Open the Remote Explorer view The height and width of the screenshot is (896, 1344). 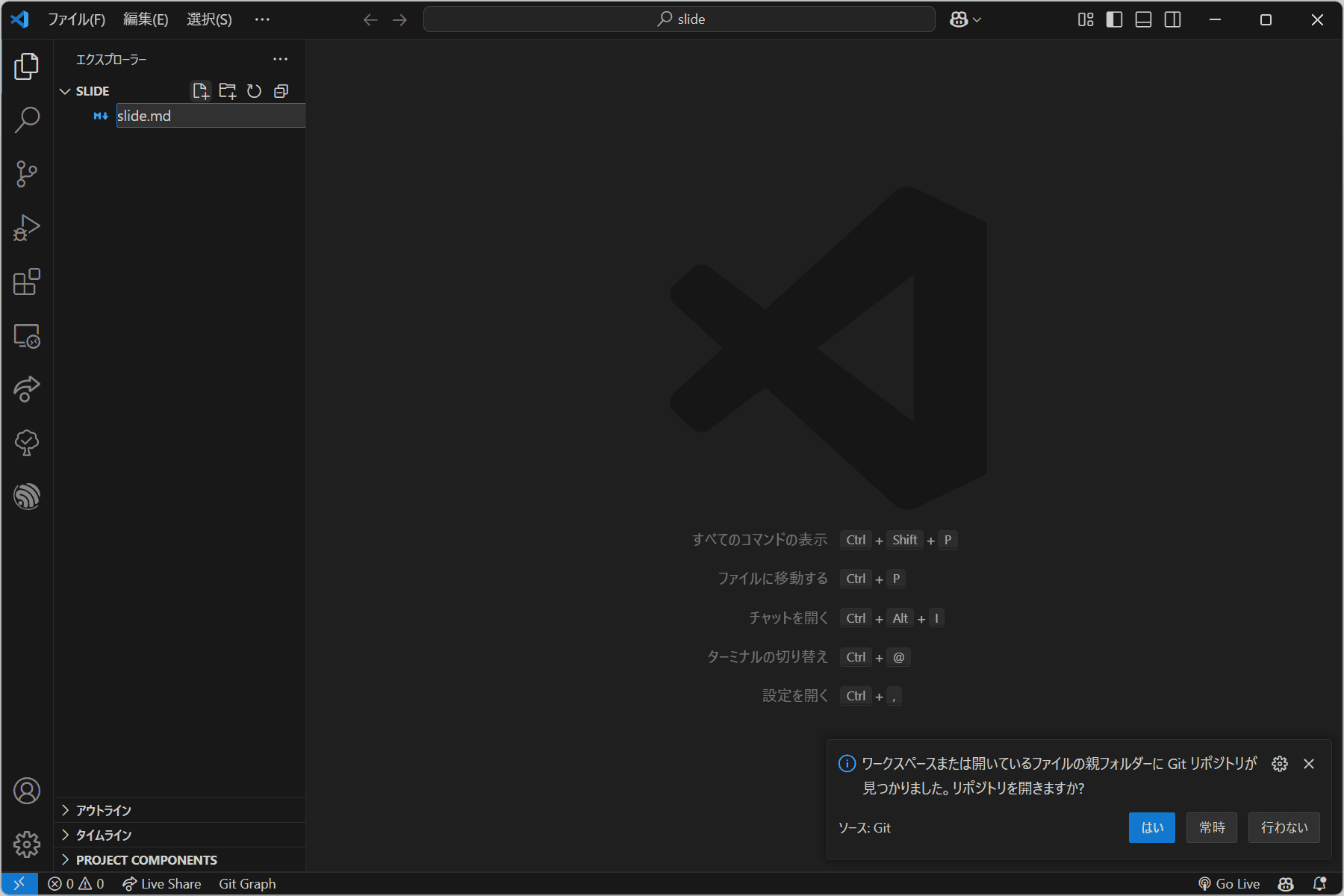click(x=27, y=336)
